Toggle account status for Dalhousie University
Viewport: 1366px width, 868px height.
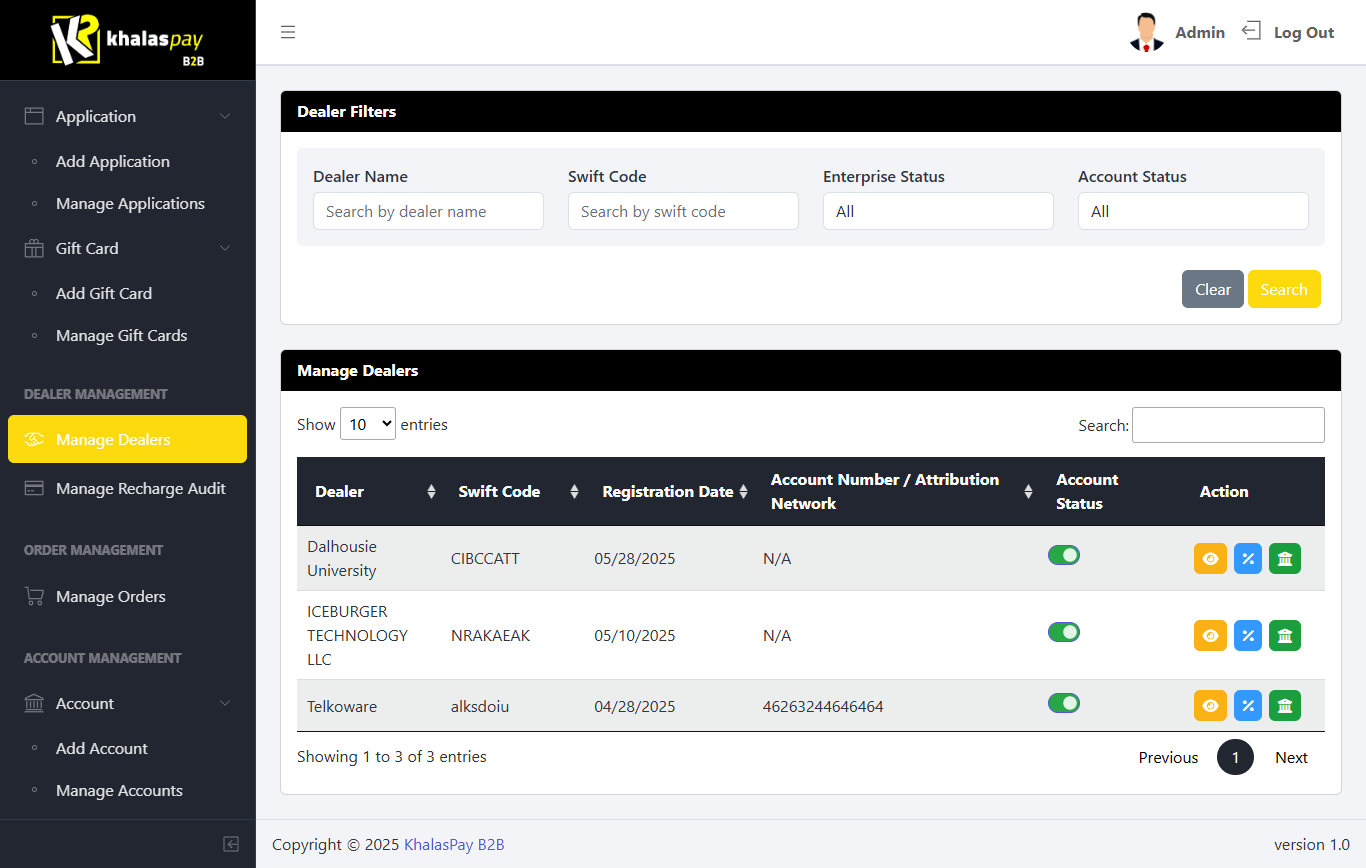[x=1064, y=555]
